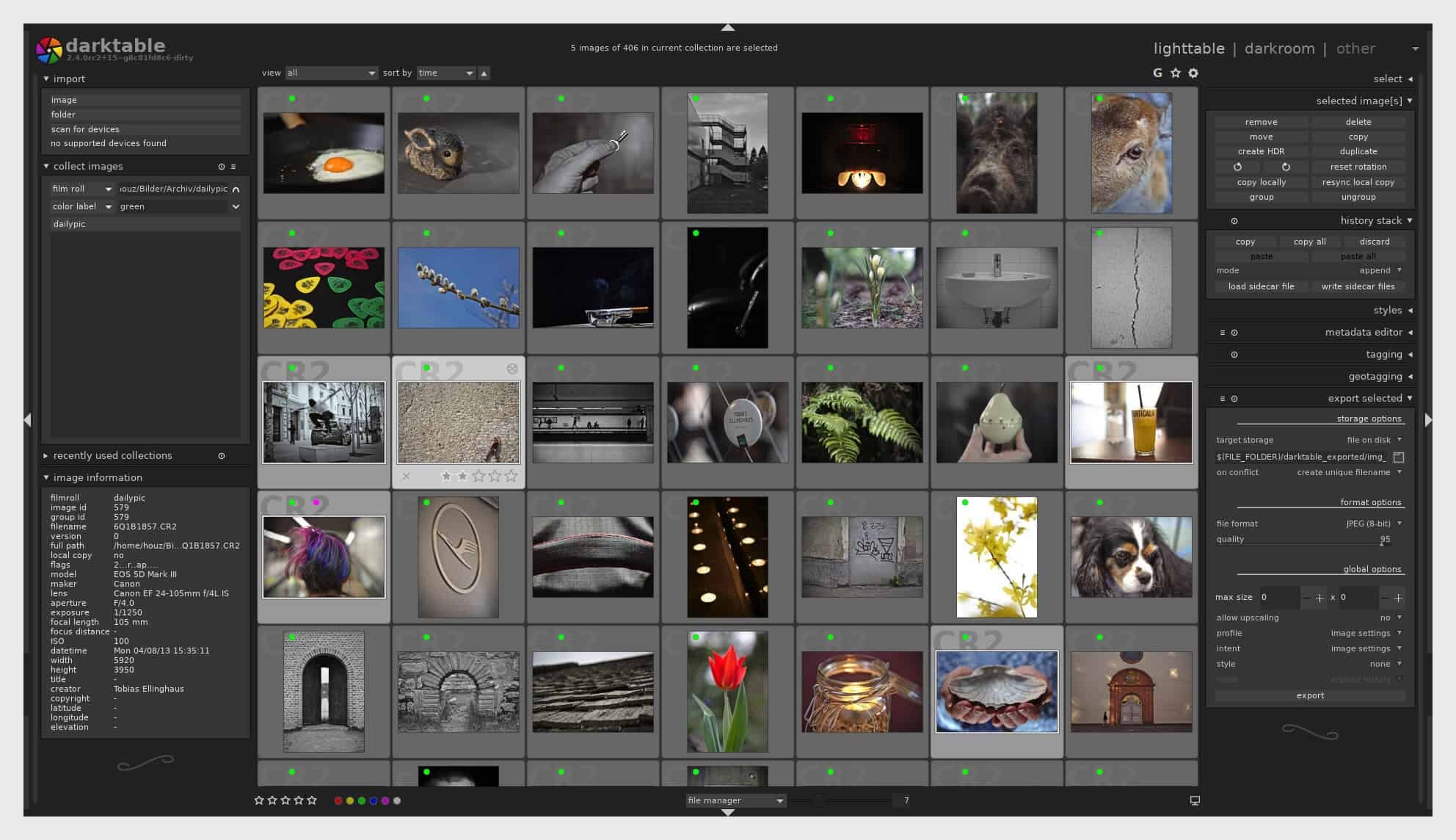Open film roll collection rule dropdown
This screenshot has width=1456, height=840.
pyautogui.click(x=82, y=189)
